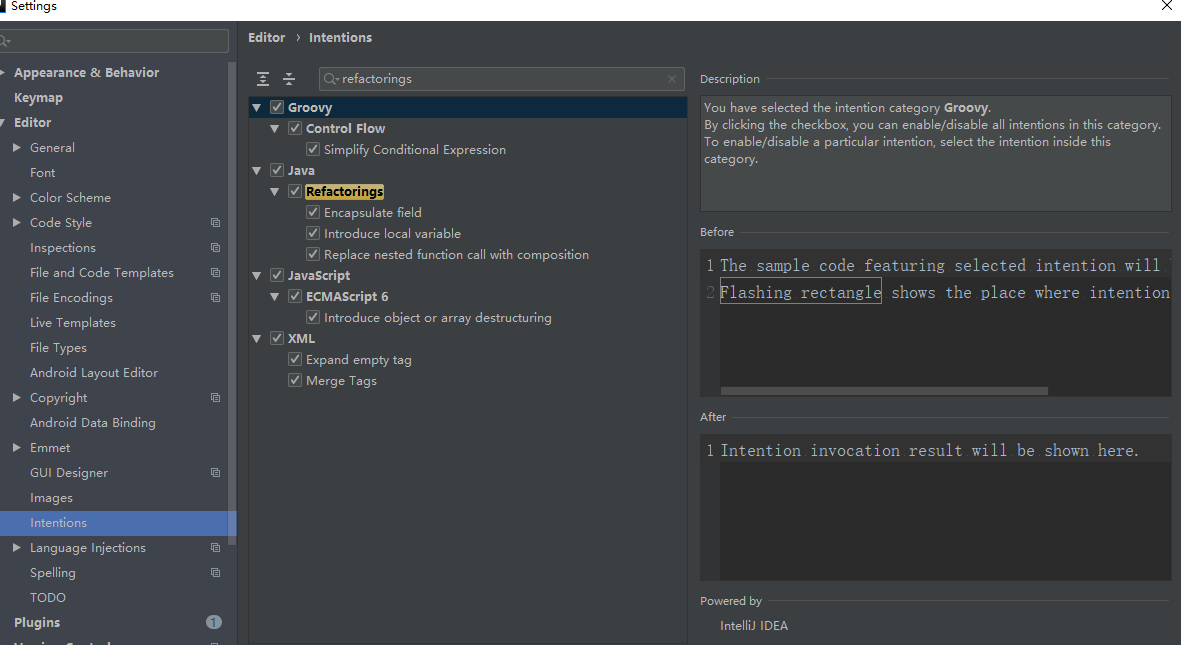The image size is (1181, 645).
Task: Click the Editor breadcrumb link
Action: coord(266,38)
